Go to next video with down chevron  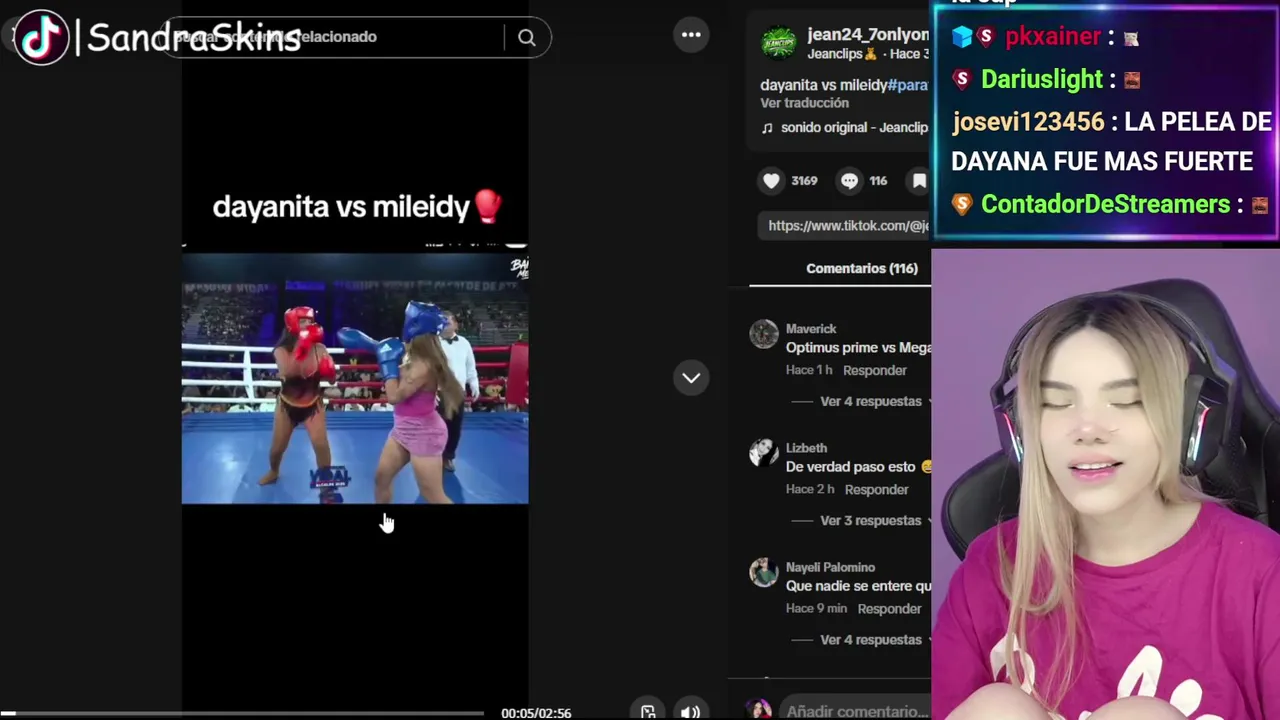(x=691, y=378)
